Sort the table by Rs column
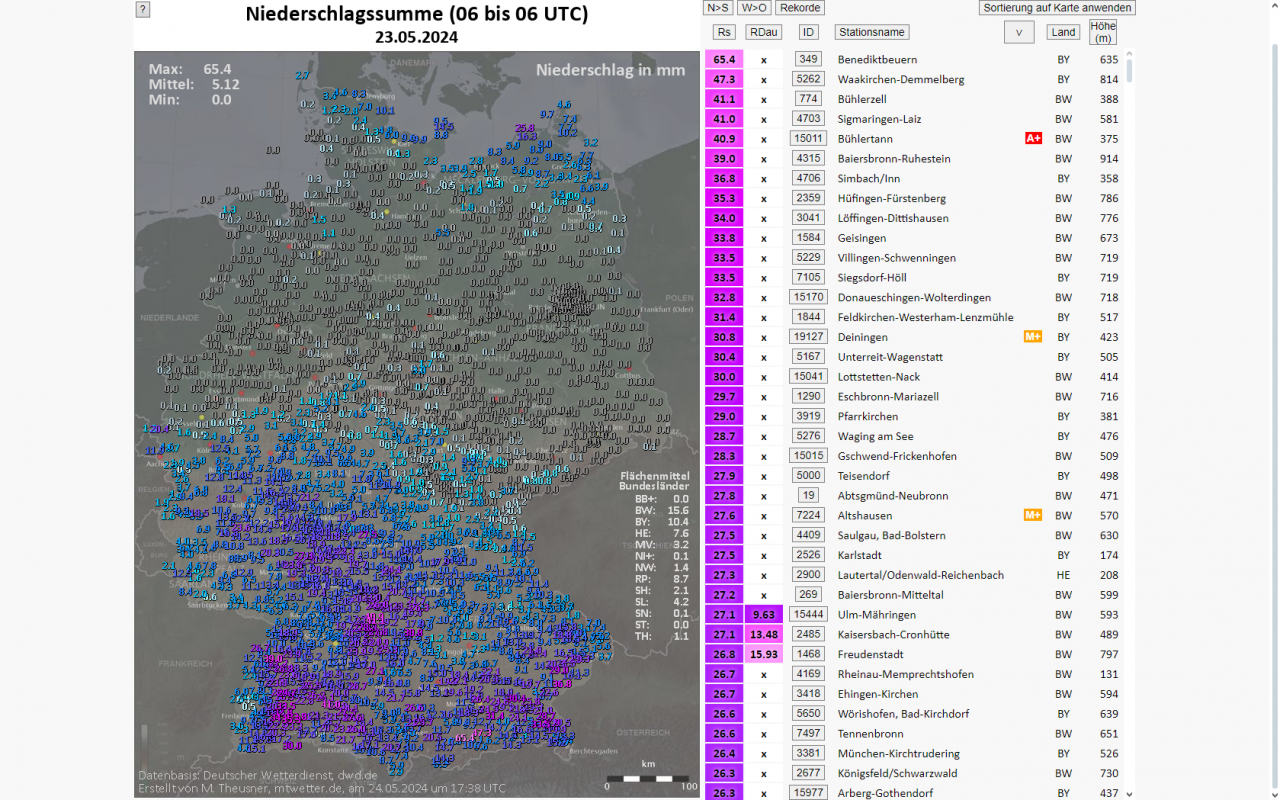The image size is (1280, 800). coord(723,32)
